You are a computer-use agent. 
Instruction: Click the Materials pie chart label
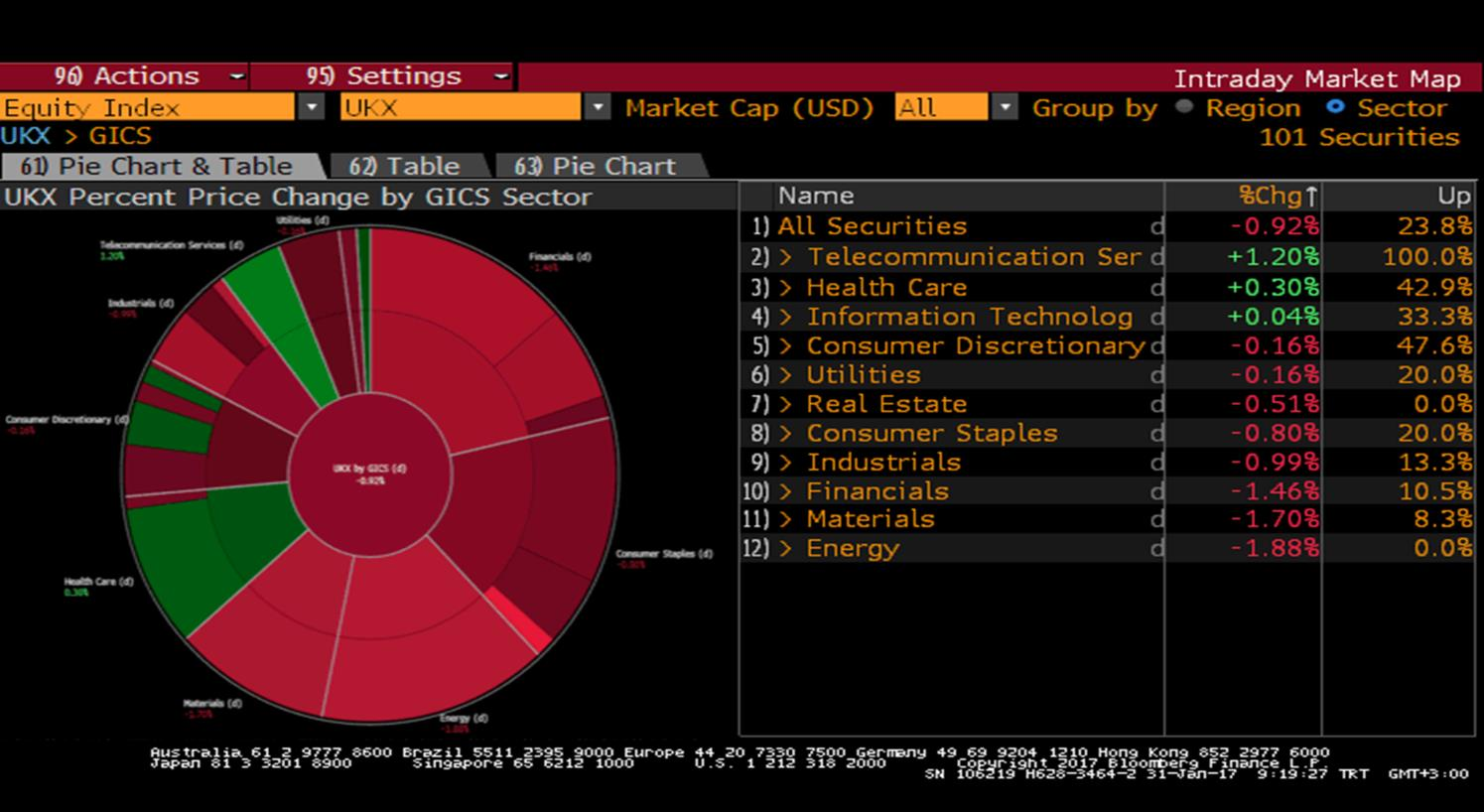pyautogui.click(x=212, y=704)
